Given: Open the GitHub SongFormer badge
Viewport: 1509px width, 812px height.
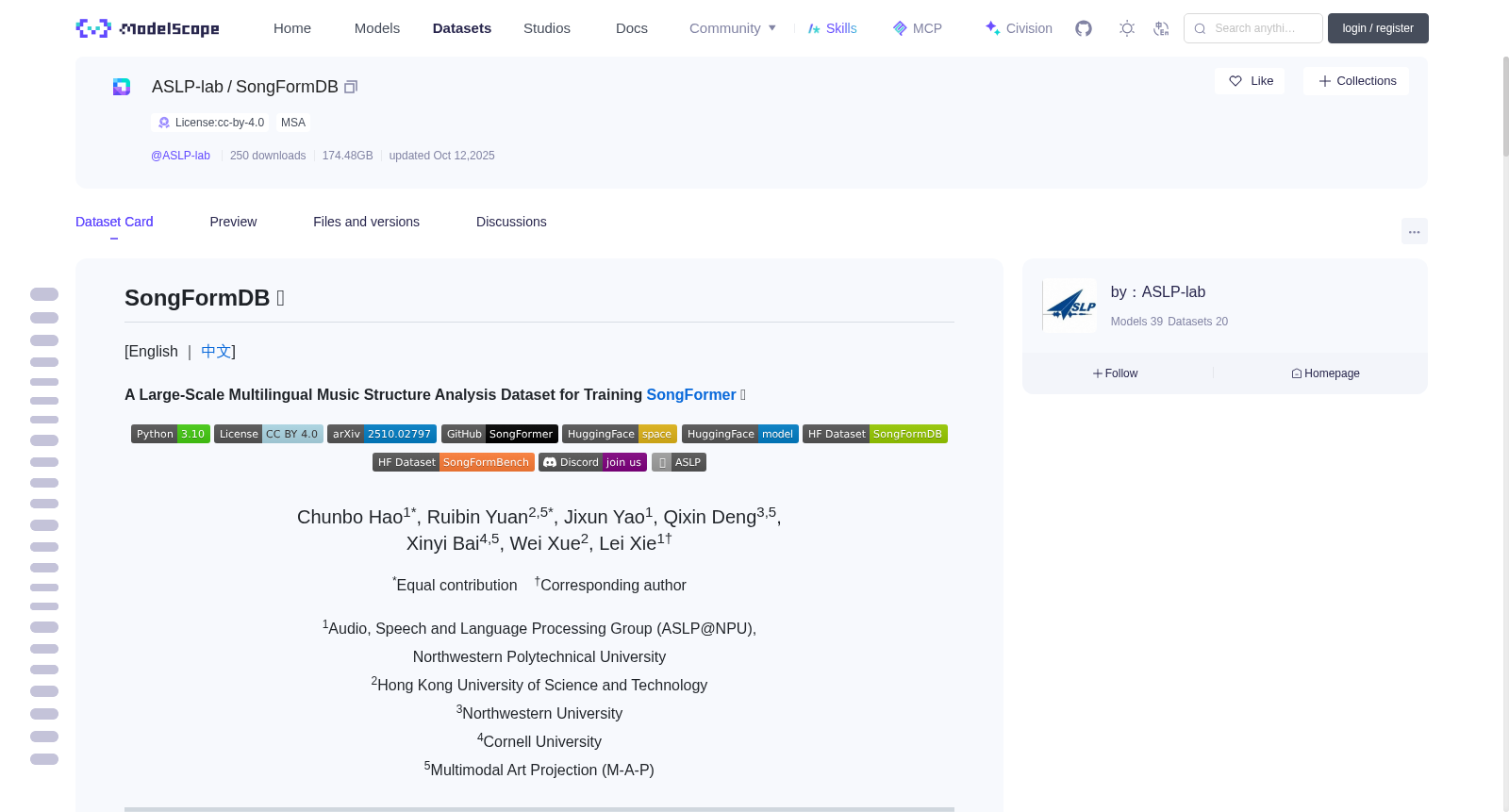Looking at the screenshot, I should [500, 434].
